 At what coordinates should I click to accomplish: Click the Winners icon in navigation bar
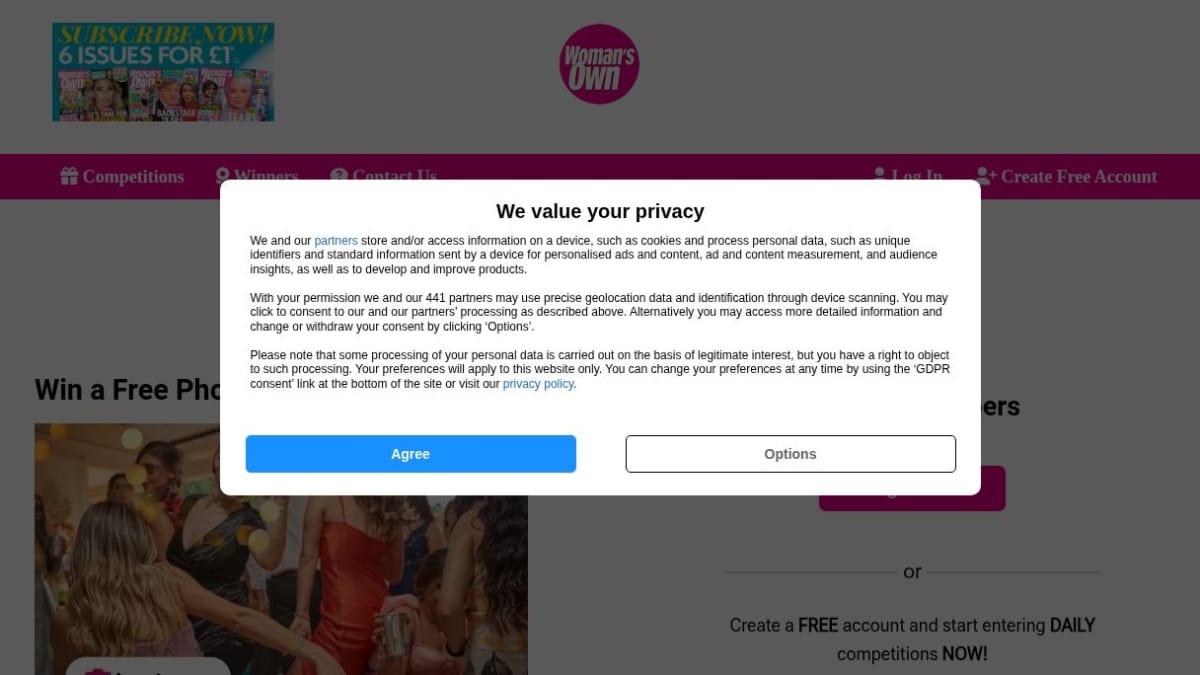223,176
